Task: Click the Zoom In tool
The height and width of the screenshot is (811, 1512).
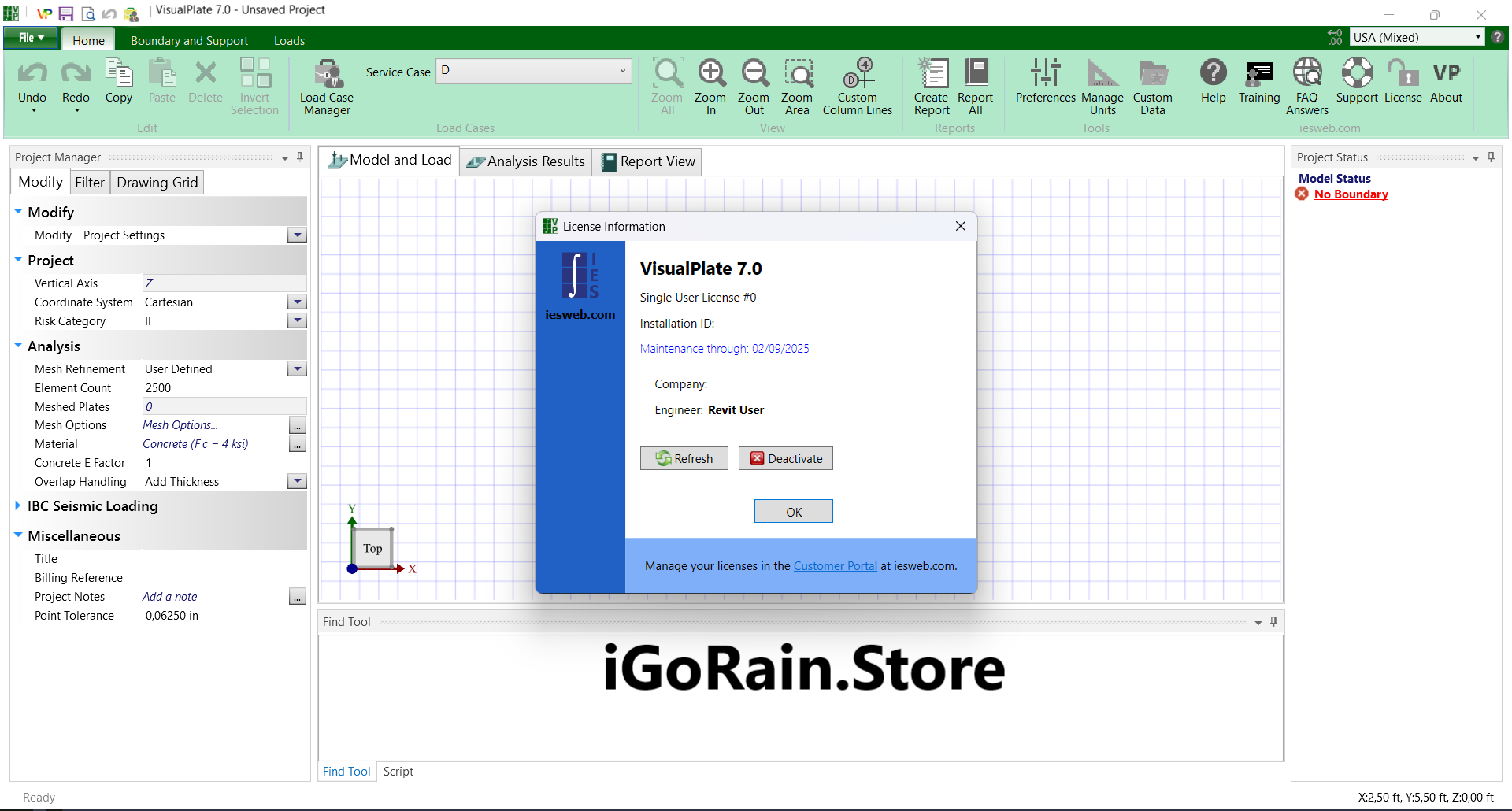Action: [710, 87]
